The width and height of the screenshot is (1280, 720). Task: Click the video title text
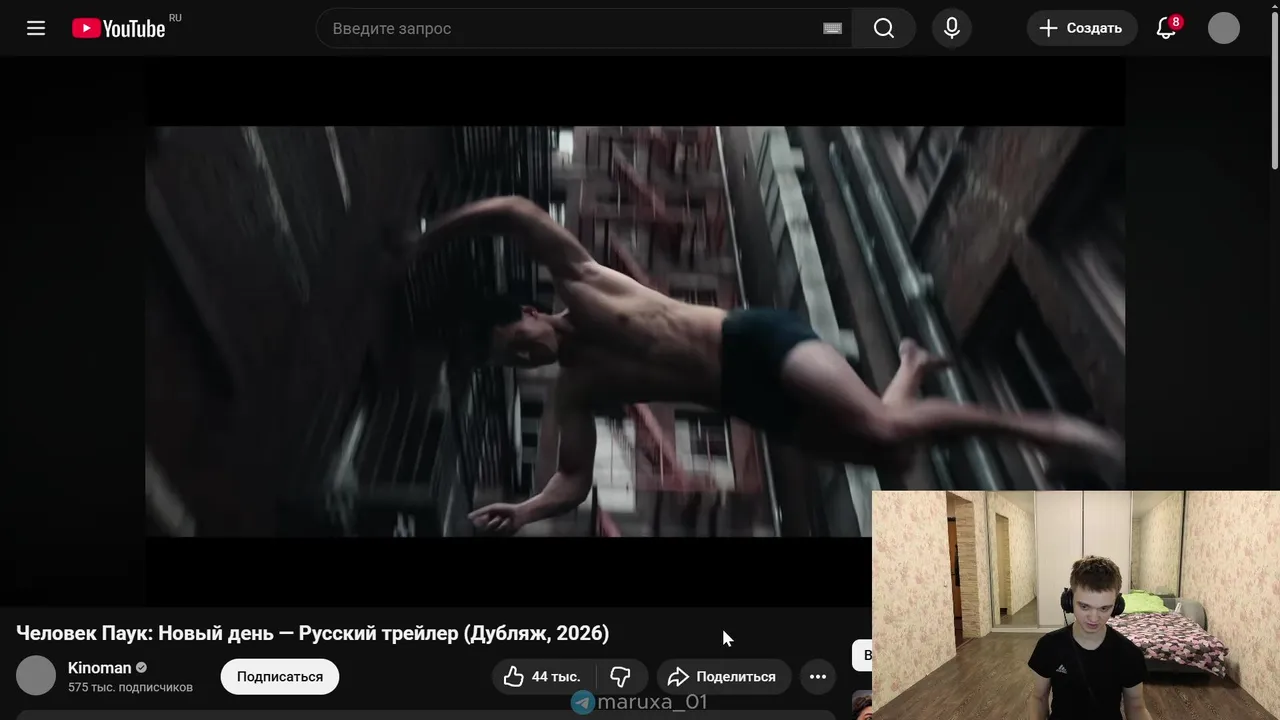313,633
